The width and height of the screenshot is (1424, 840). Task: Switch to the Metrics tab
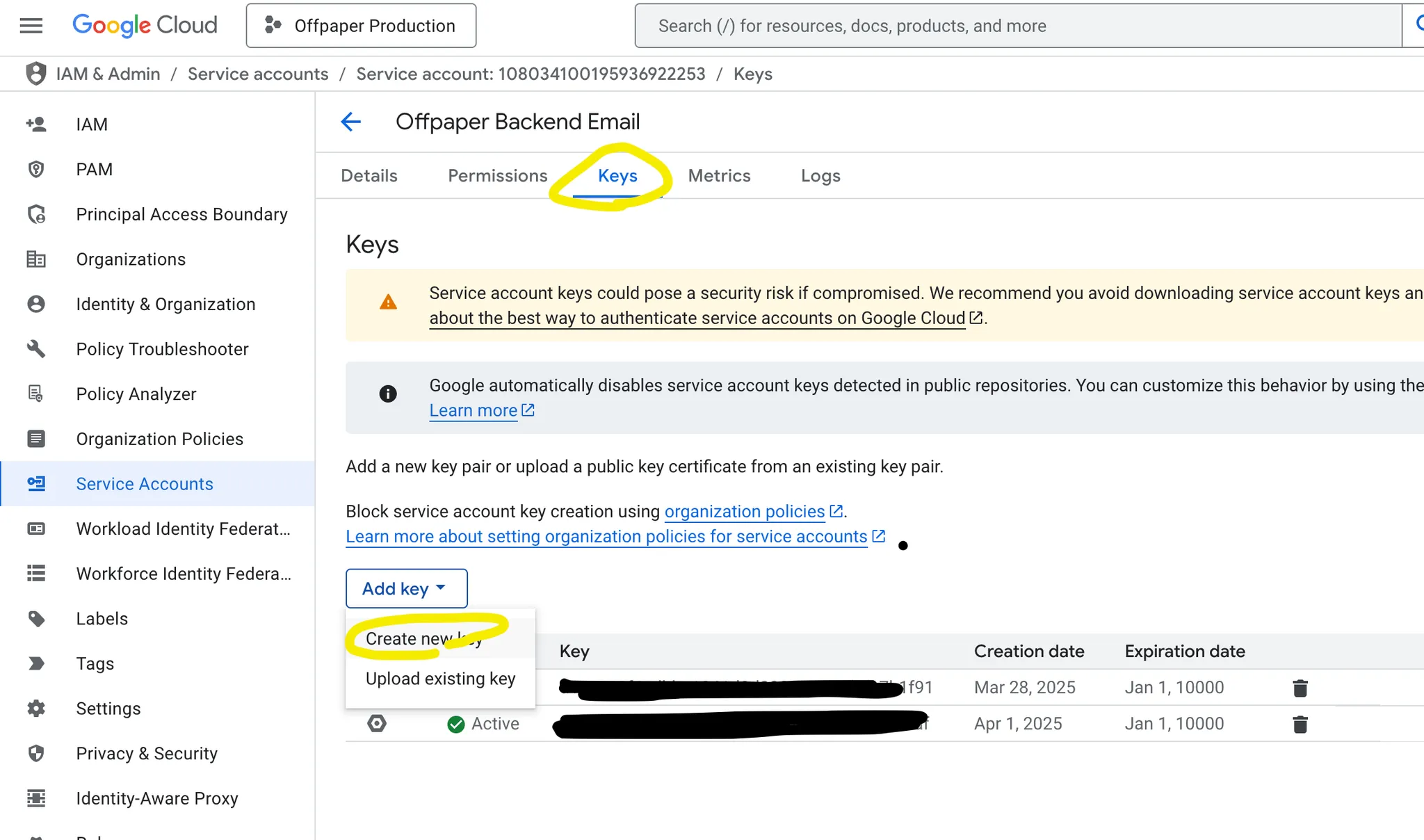point(719,176)
